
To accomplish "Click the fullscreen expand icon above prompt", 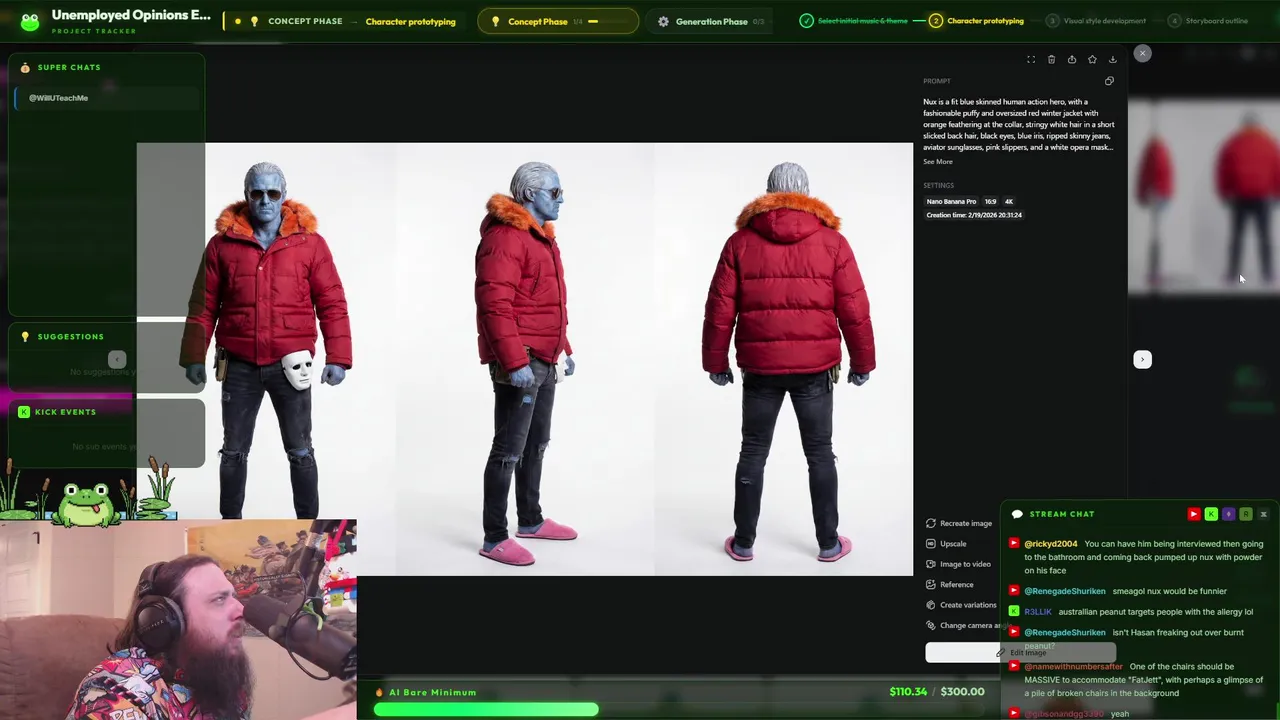I will tap(1031, 60).
